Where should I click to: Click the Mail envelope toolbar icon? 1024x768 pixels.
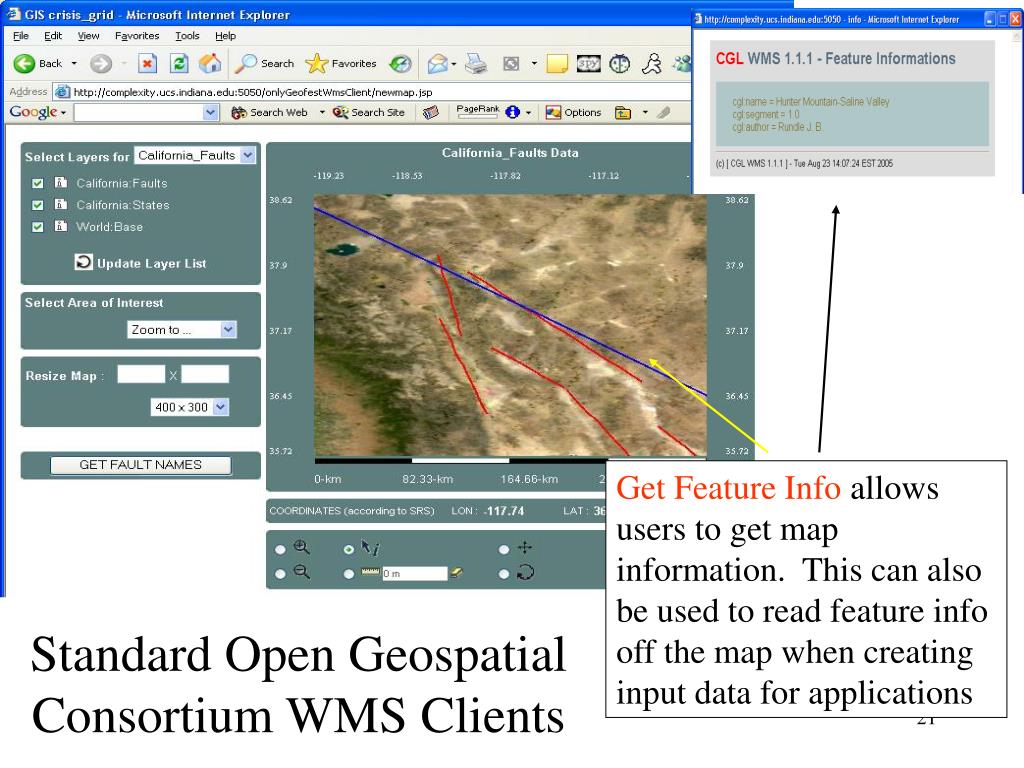[437, 63]
